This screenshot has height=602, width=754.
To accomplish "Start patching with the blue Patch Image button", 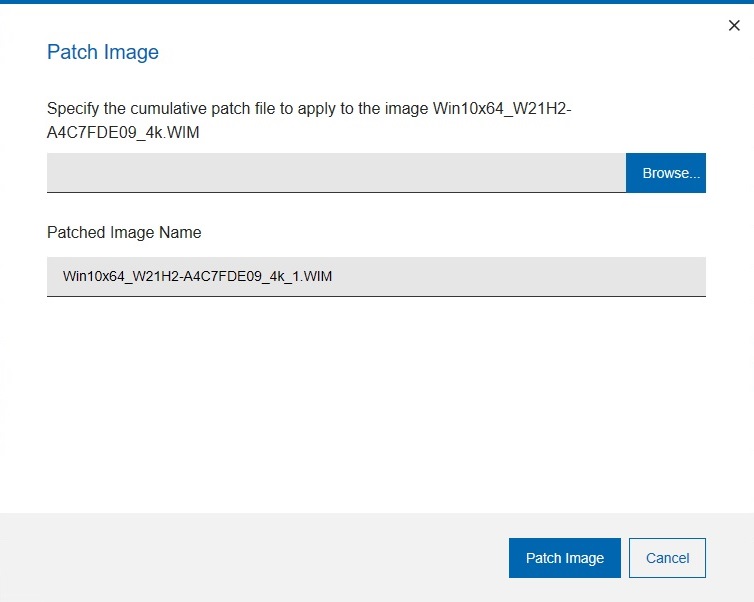I will tap(565, 558).
